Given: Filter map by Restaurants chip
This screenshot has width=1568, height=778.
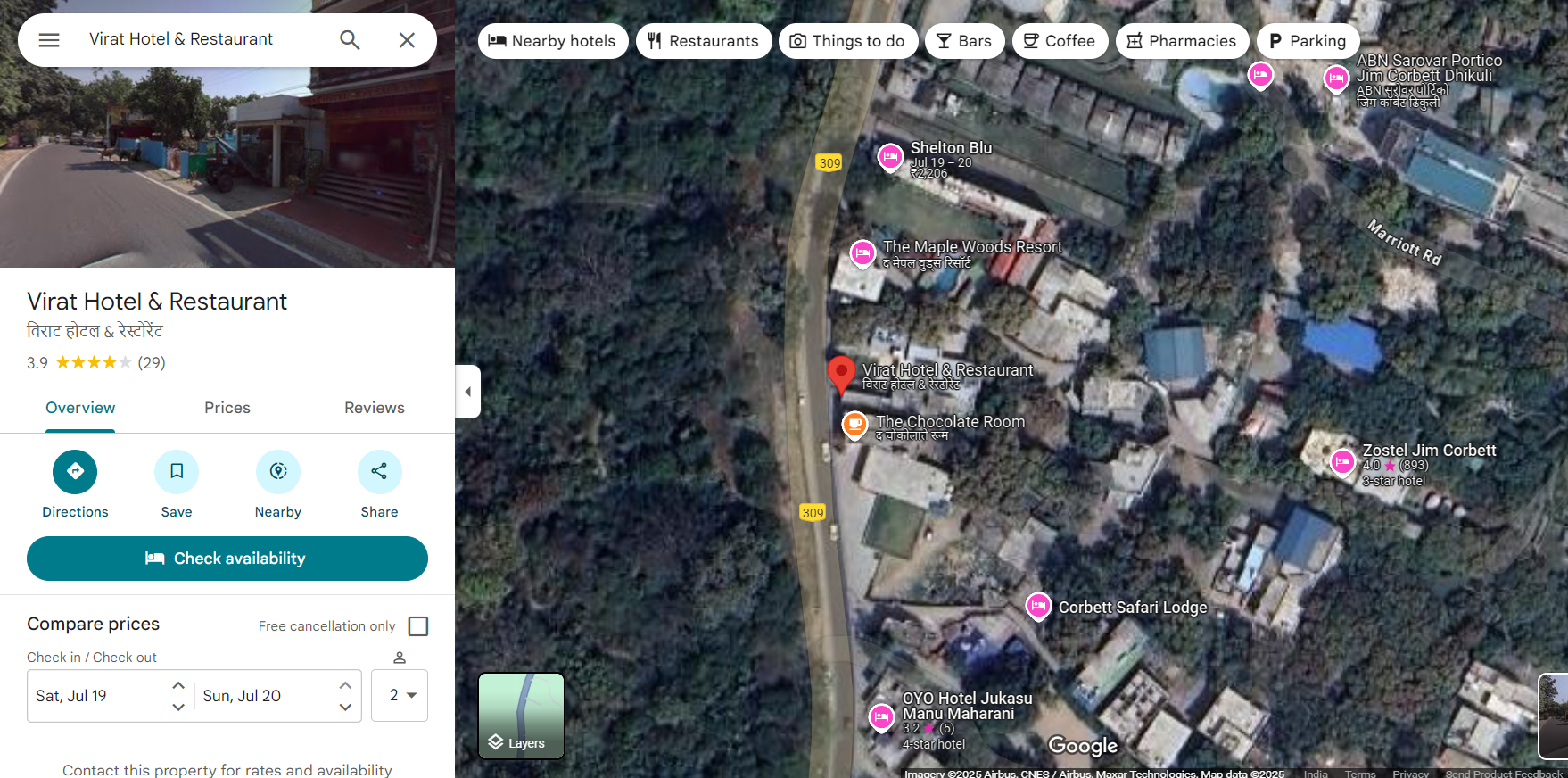Looking at the screenshot, I should tap(704, 41).
